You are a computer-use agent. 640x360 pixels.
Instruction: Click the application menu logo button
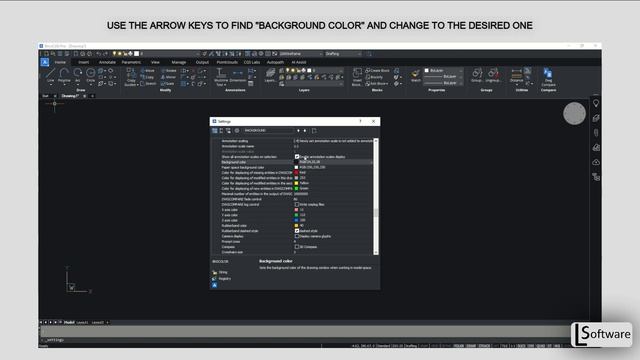point(45,62)
